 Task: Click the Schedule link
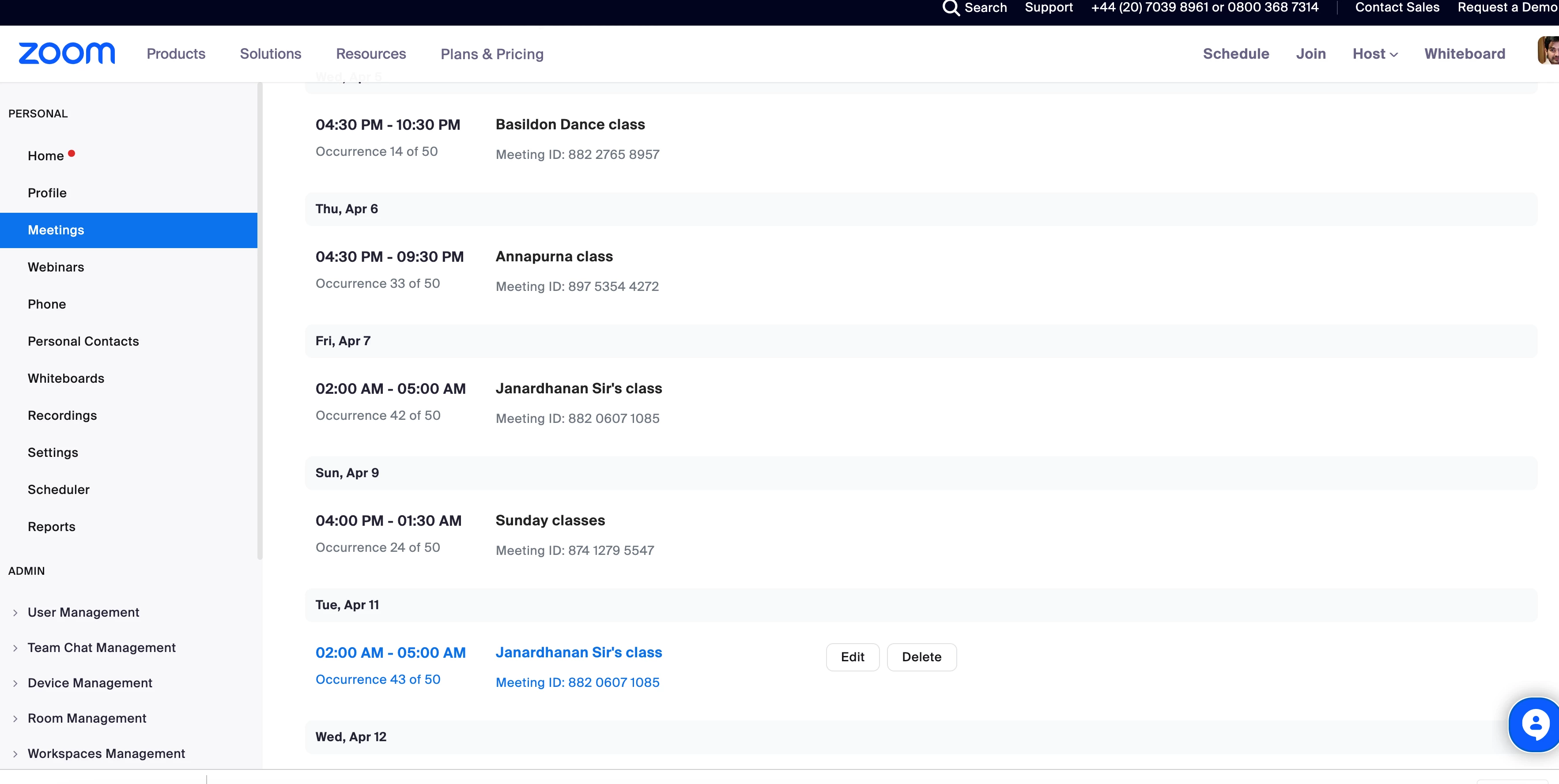click(1236, 54)
